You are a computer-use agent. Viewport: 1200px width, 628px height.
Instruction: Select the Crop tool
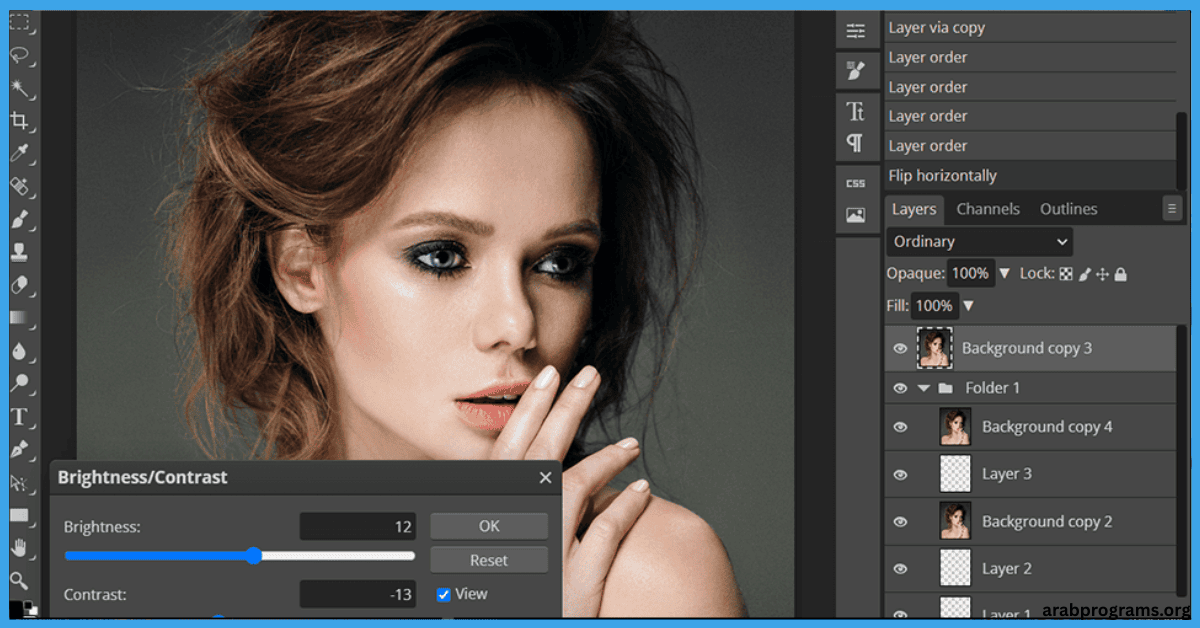[20, 121]
